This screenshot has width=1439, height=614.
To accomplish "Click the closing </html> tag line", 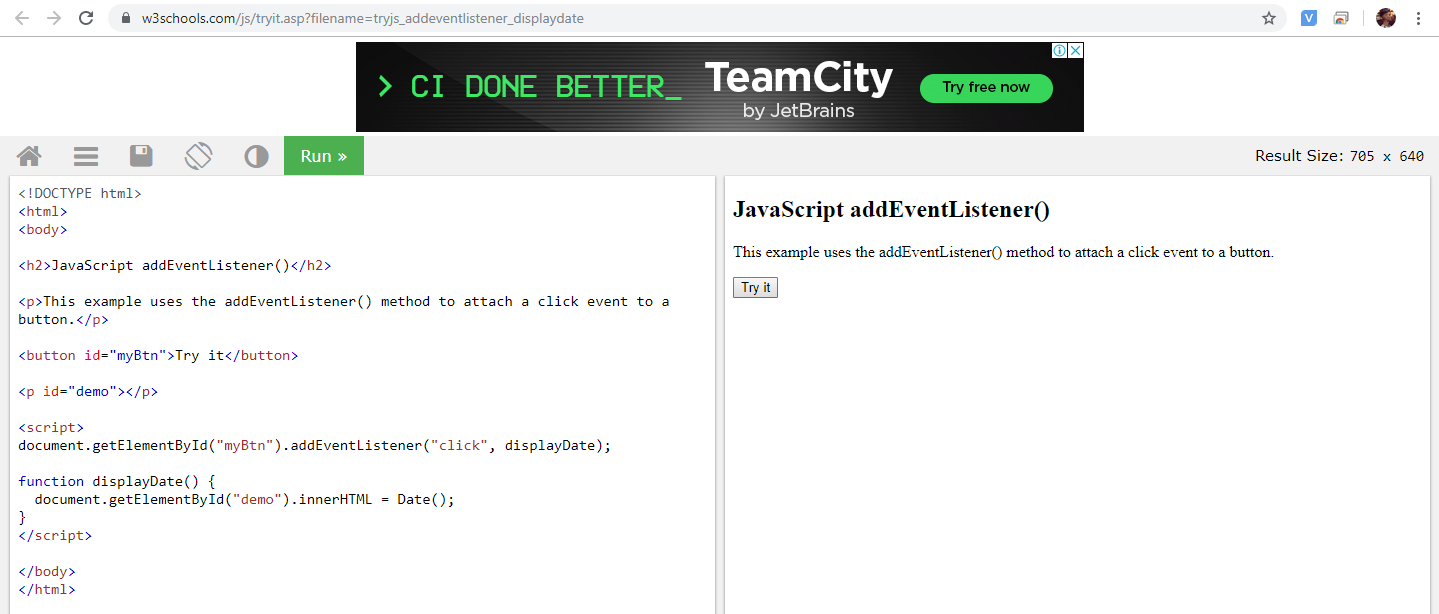I will (x=47, y=590).
